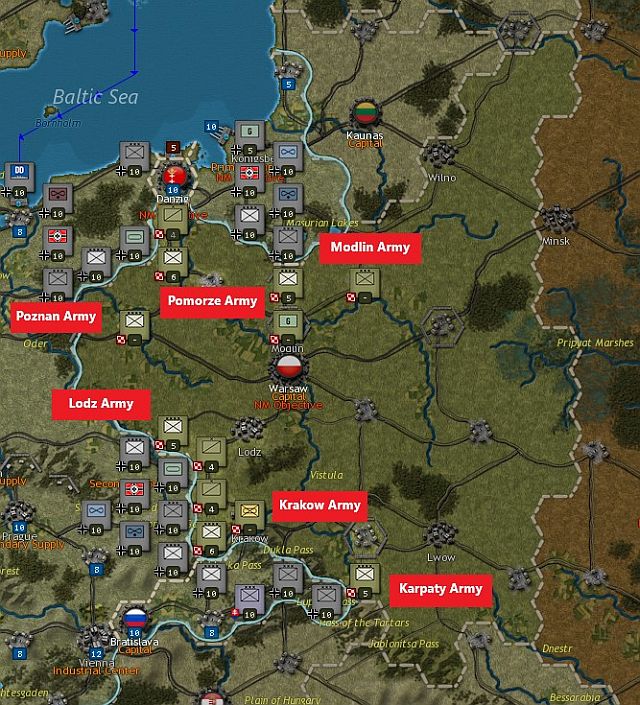Select the Konigsberg 'G' garrison unit
The image size is (640, 705).
coord(250,134)
